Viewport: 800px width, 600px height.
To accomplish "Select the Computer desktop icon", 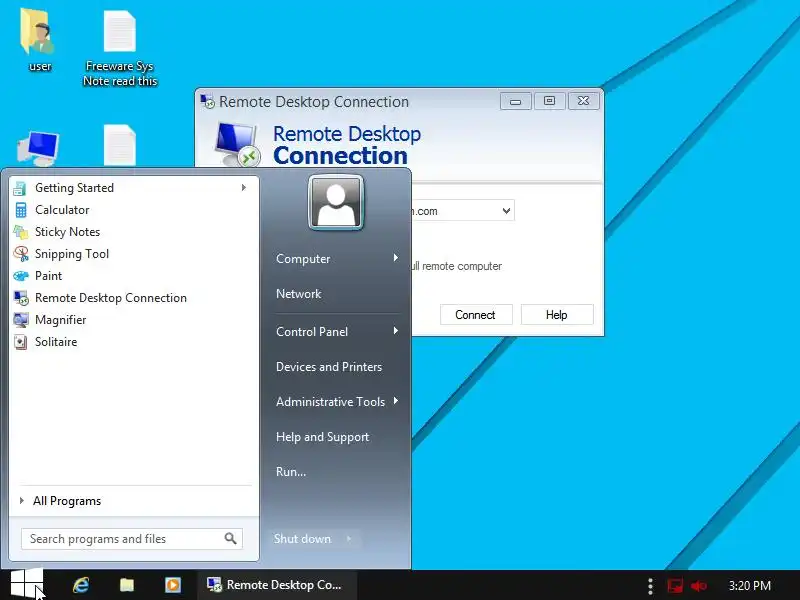I will tap(38, 148).
